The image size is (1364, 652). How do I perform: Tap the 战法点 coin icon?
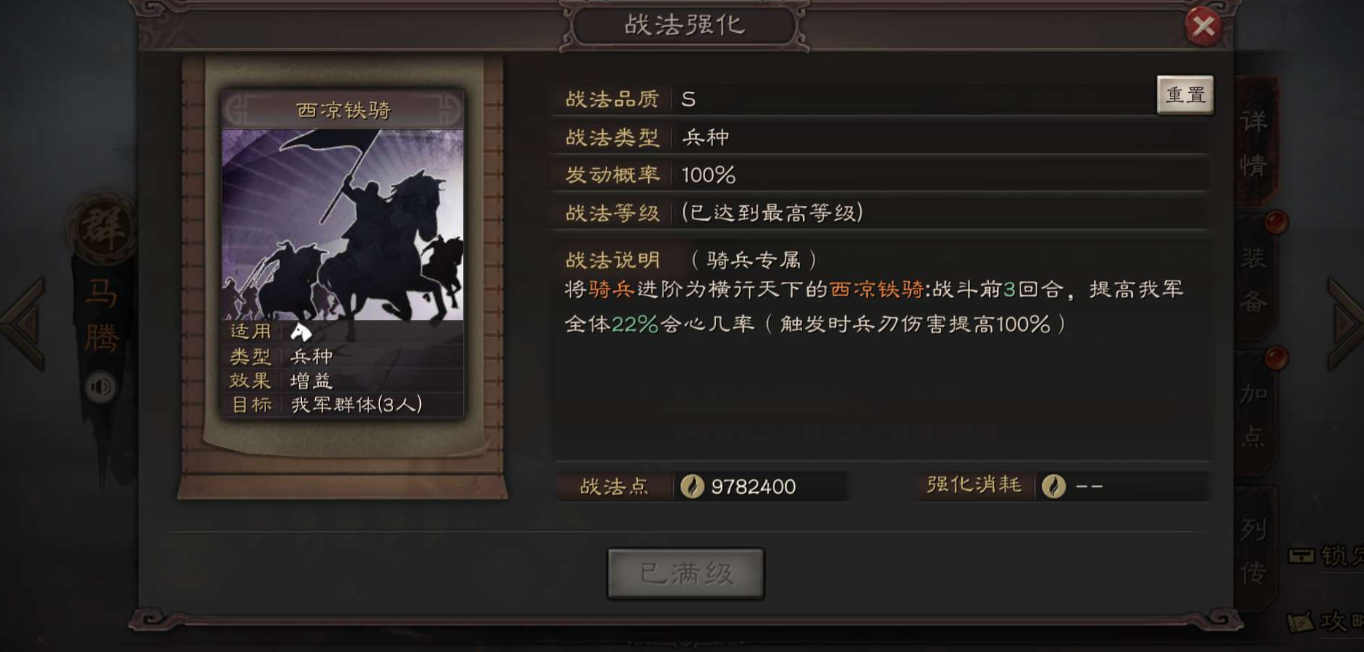(692, 486)
